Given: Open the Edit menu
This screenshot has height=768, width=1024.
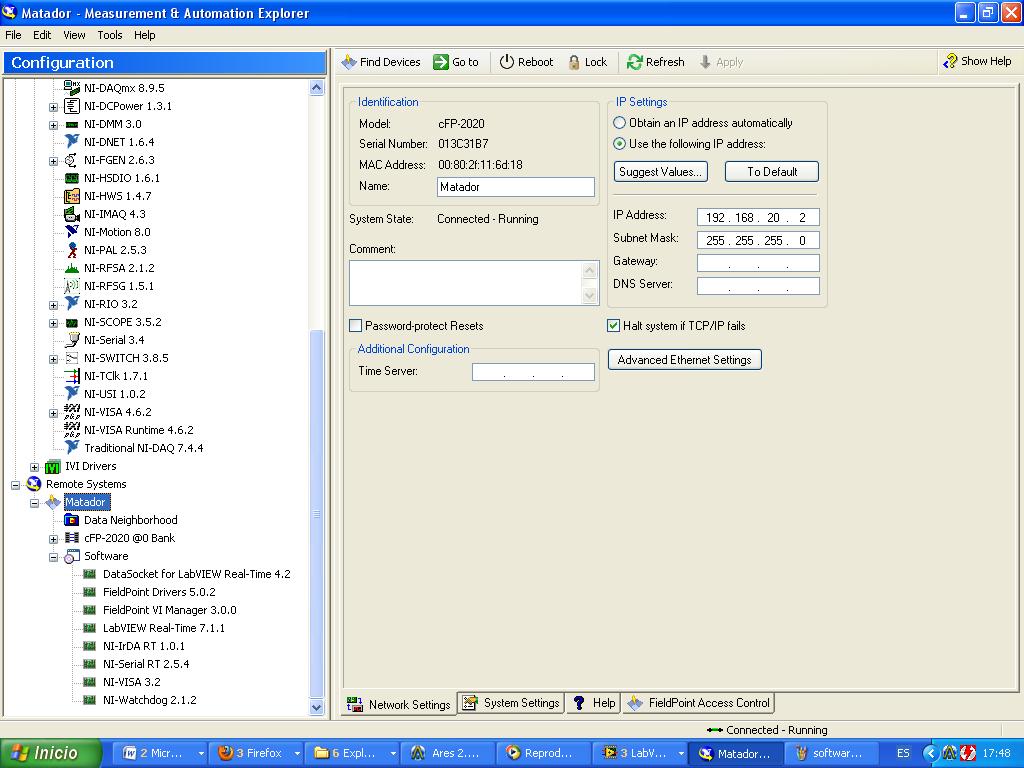Looking at the screenshot, I should 42,35.
